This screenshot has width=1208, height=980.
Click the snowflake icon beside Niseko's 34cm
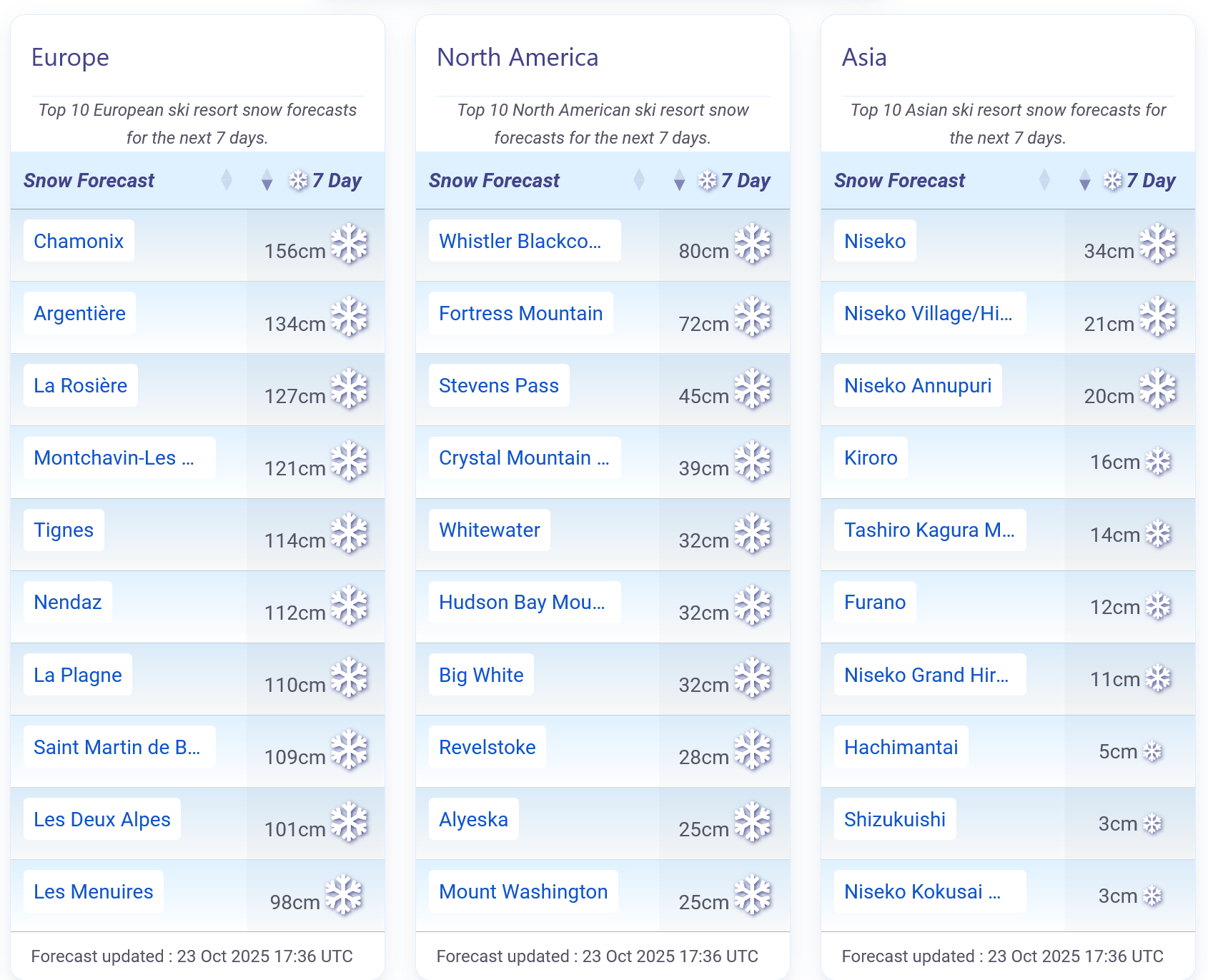tap(1158, 244)
